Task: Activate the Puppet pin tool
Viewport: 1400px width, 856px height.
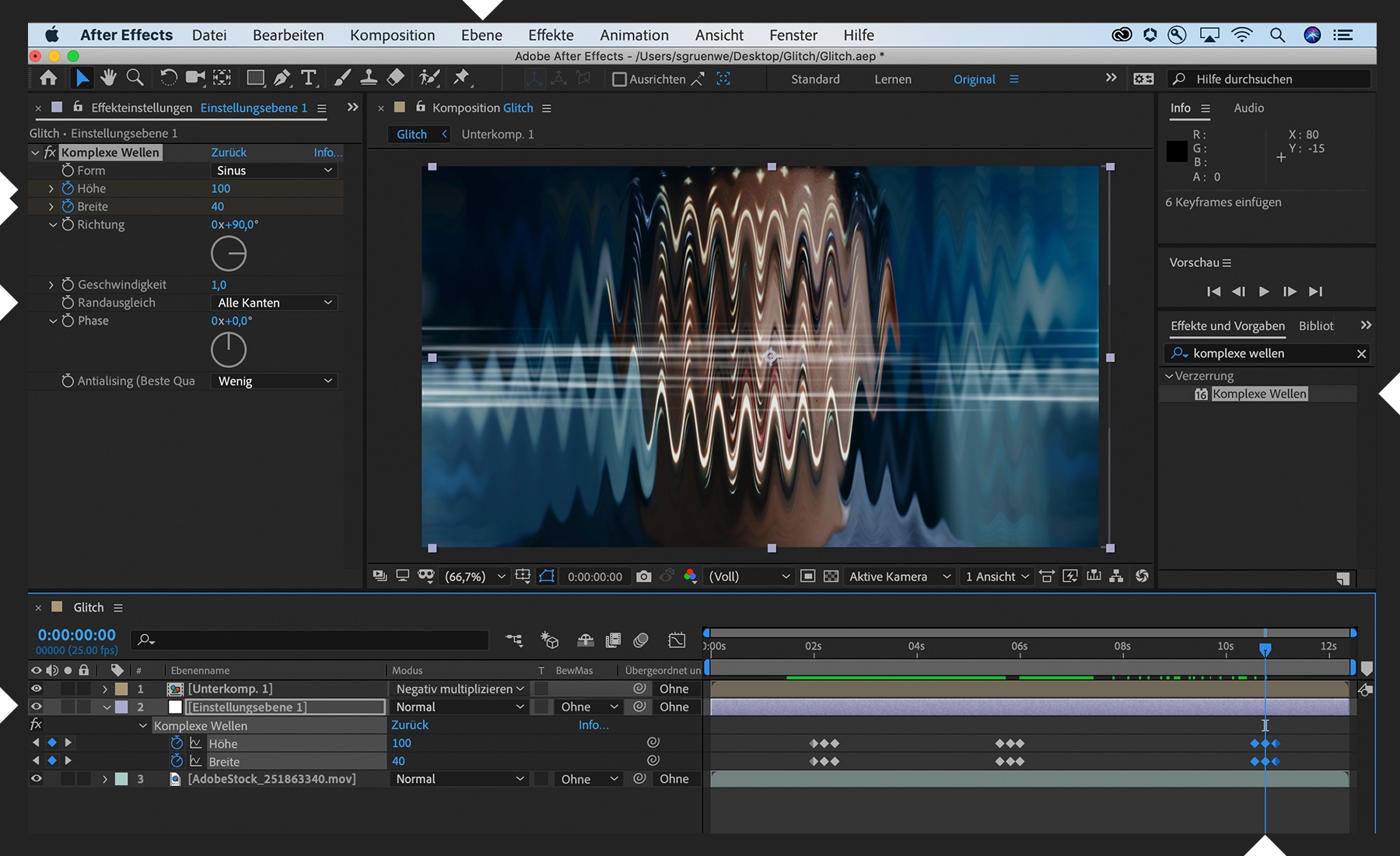Action: point(461,77)
